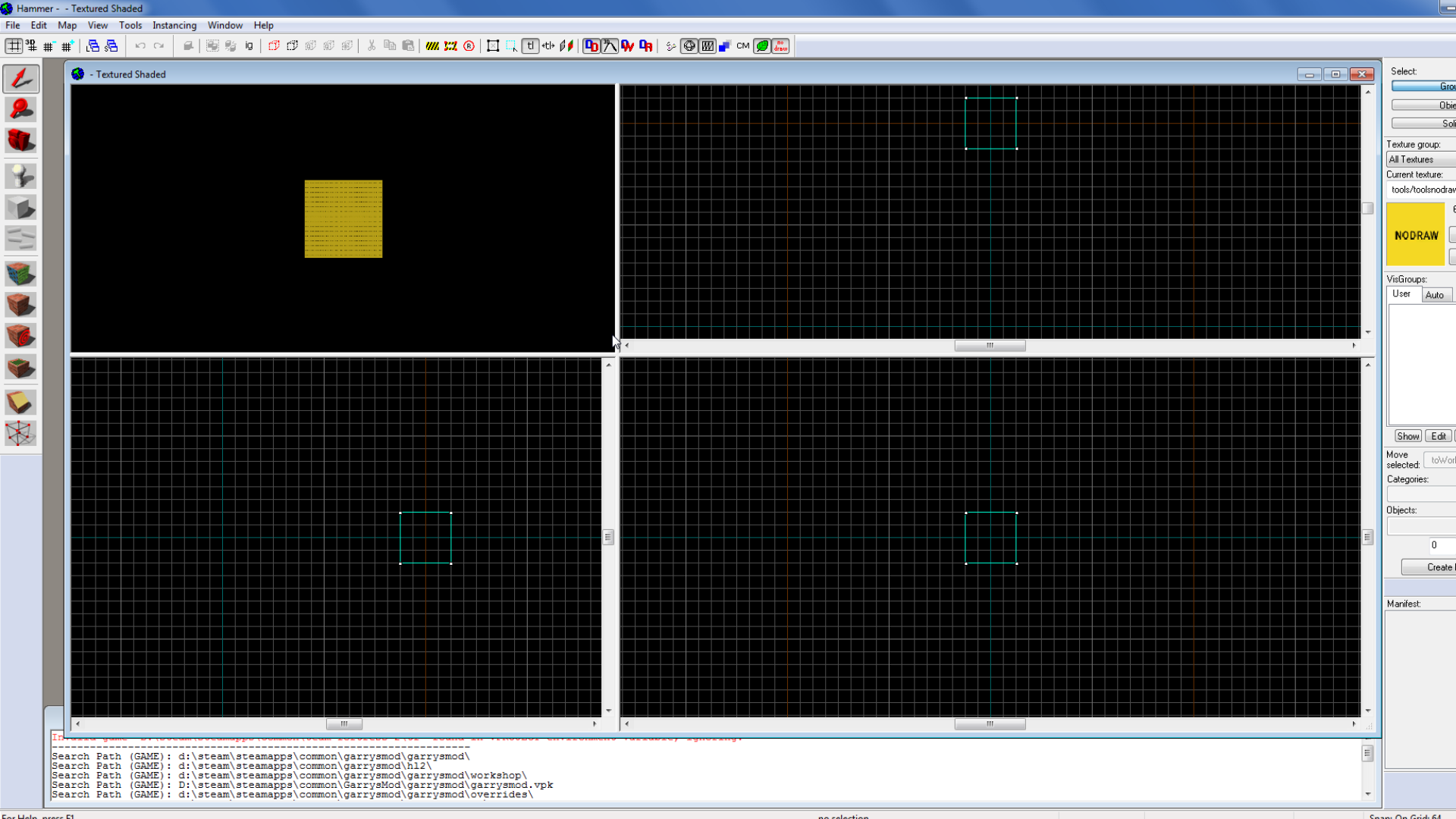The image size is (1456, 819).
Task: Click the Create button in Objects panel
Action: click(x=1438, y=567)
